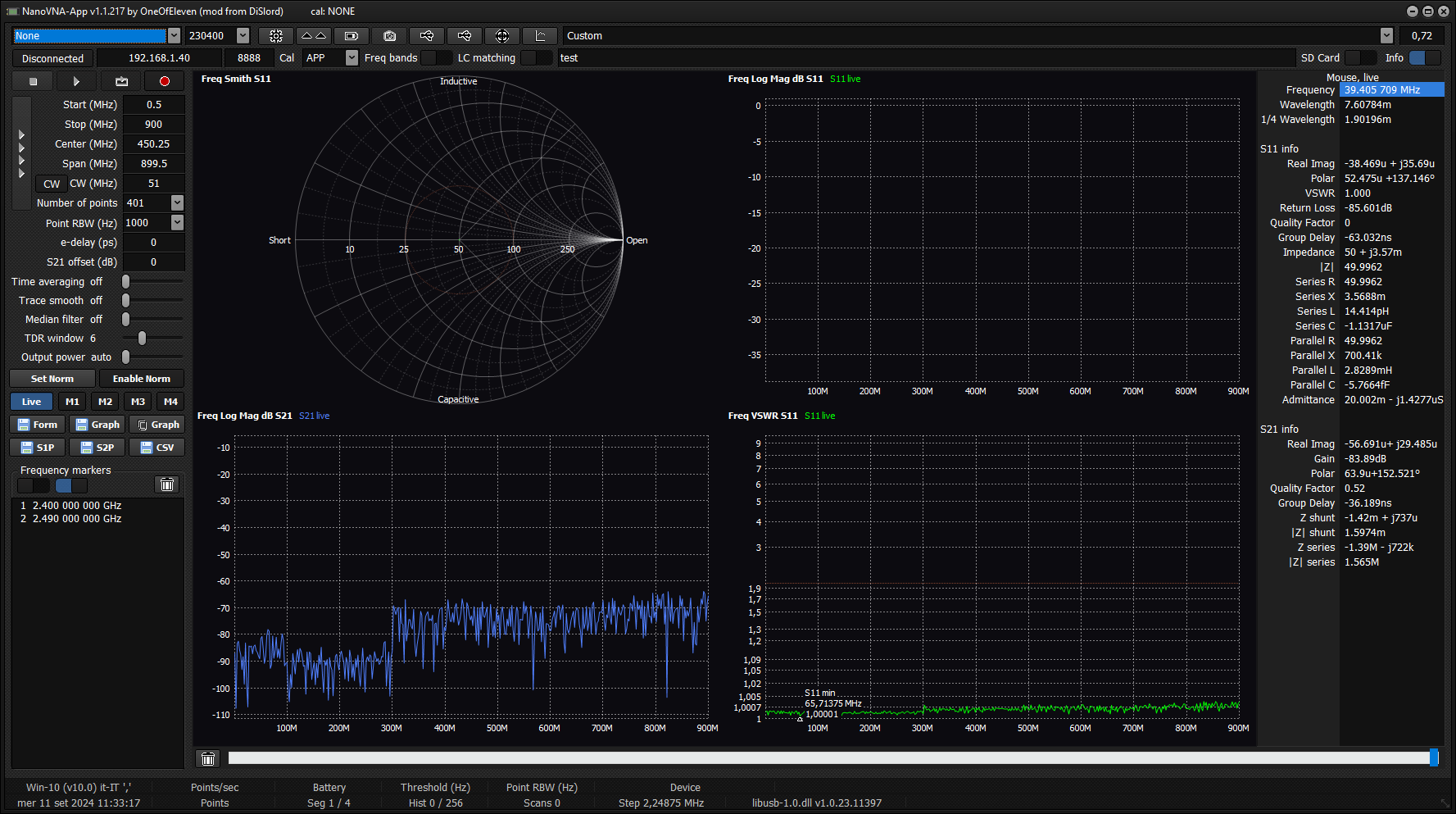1456x814 pixels.
Task: Click the last arrow in the sweep side strip
Action: click(x=21, y=173)
